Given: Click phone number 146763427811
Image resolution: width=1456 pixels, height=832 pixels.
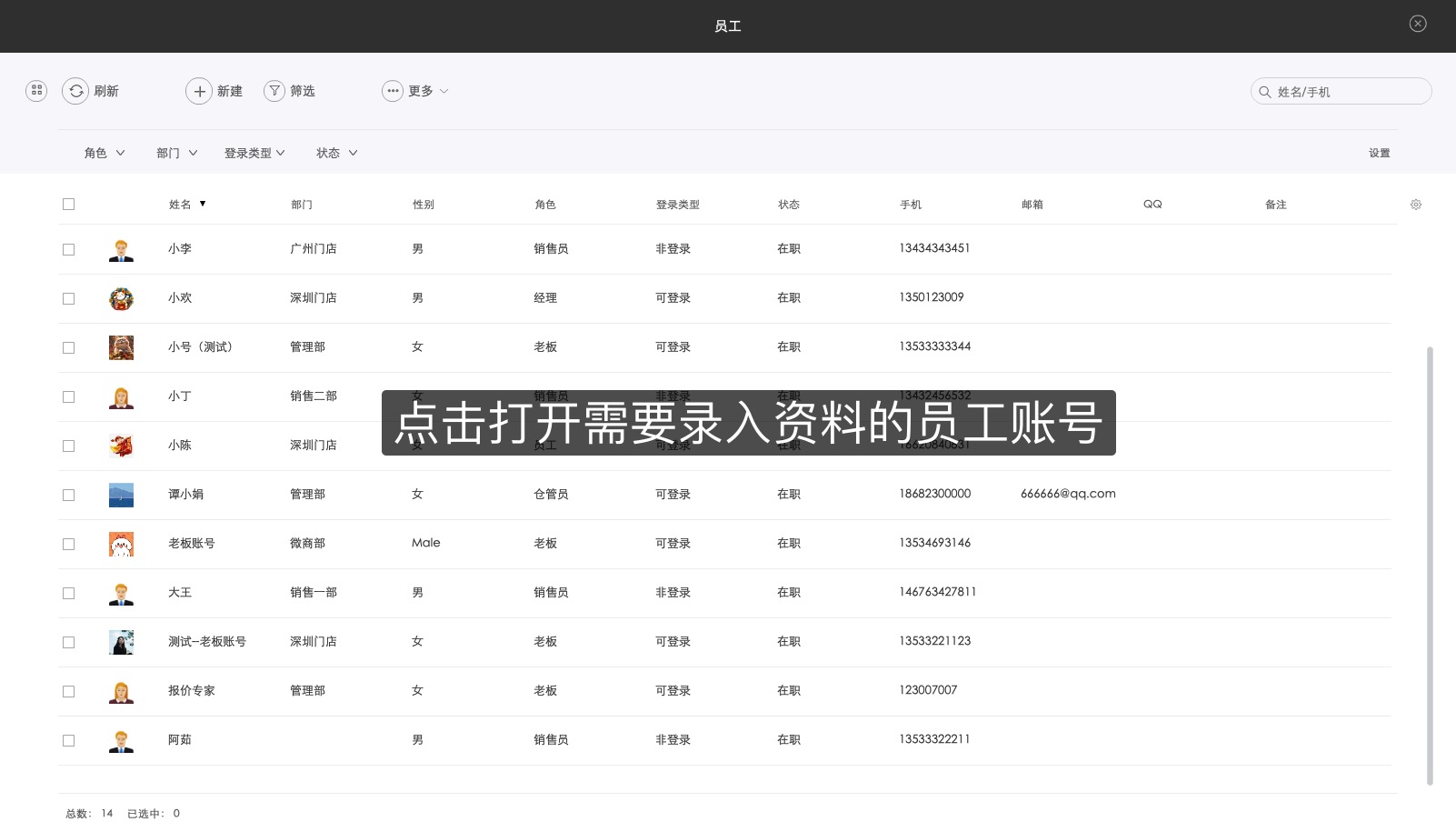Looking at the screenshot, I should (x=938, y=592).
